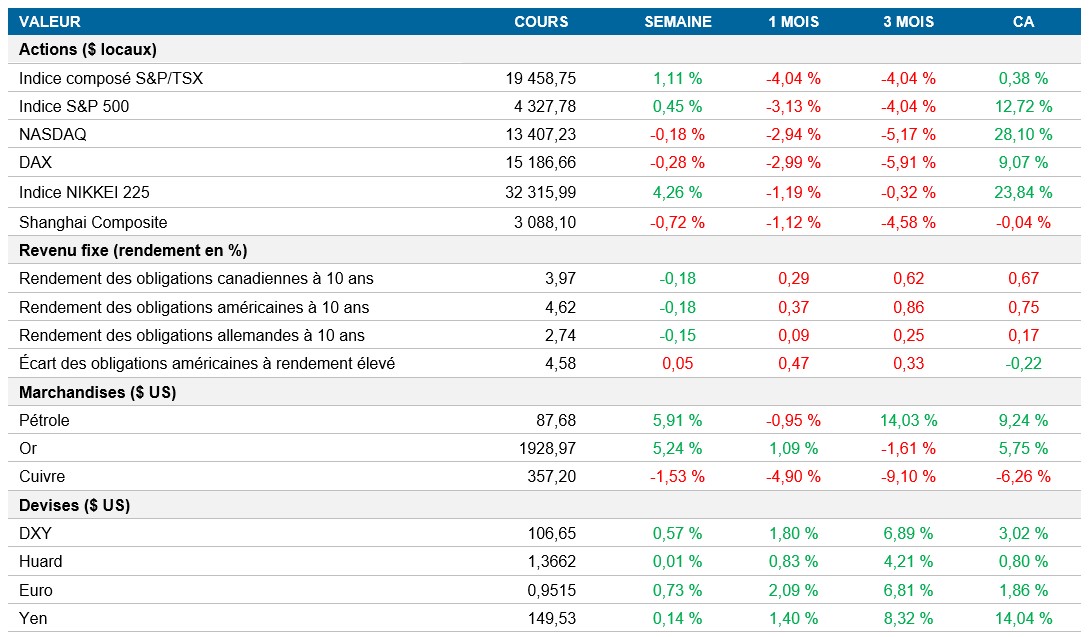Viewport: 1090px width, 637px height.
Task: Click the Indice composé S&P/TSX row label
Action: click(111, 78)
